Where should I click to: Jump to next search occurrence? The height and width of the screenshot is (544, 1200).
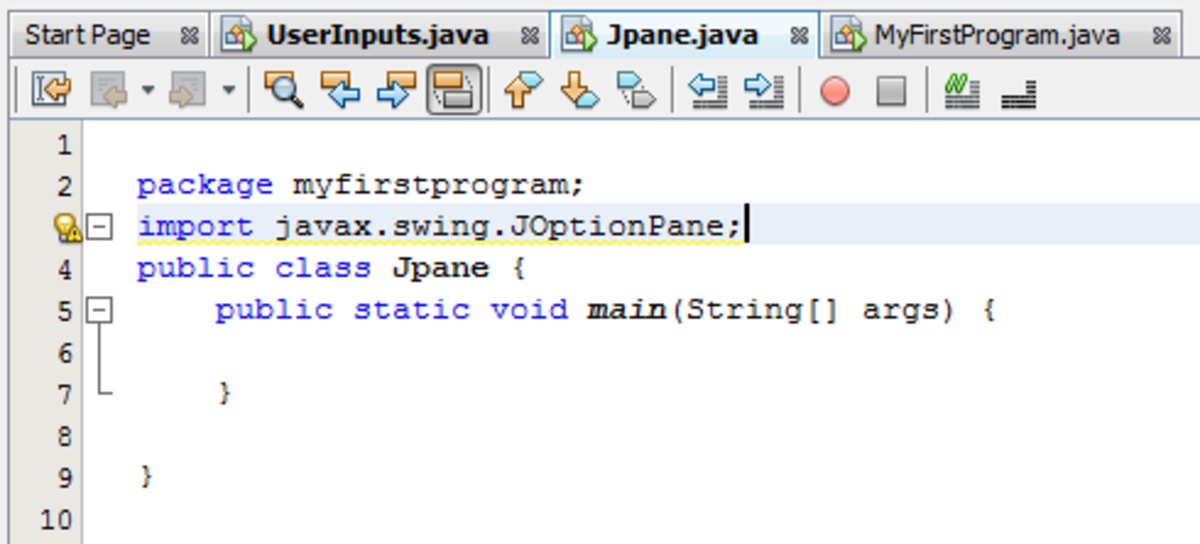pos(396,91)
